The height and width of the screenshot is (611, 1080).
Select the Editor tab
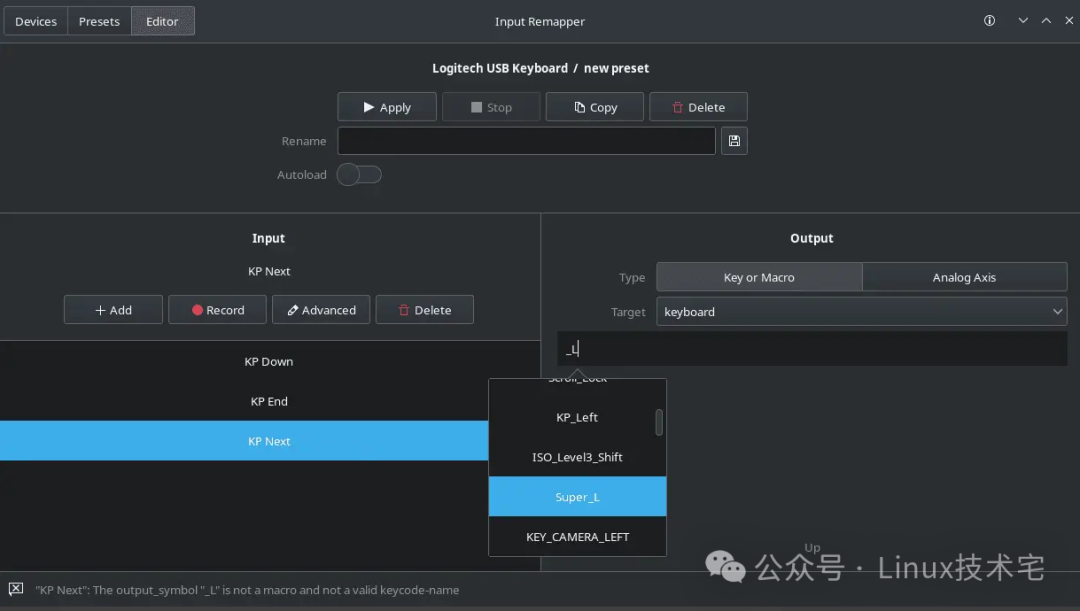pos(163,21)
